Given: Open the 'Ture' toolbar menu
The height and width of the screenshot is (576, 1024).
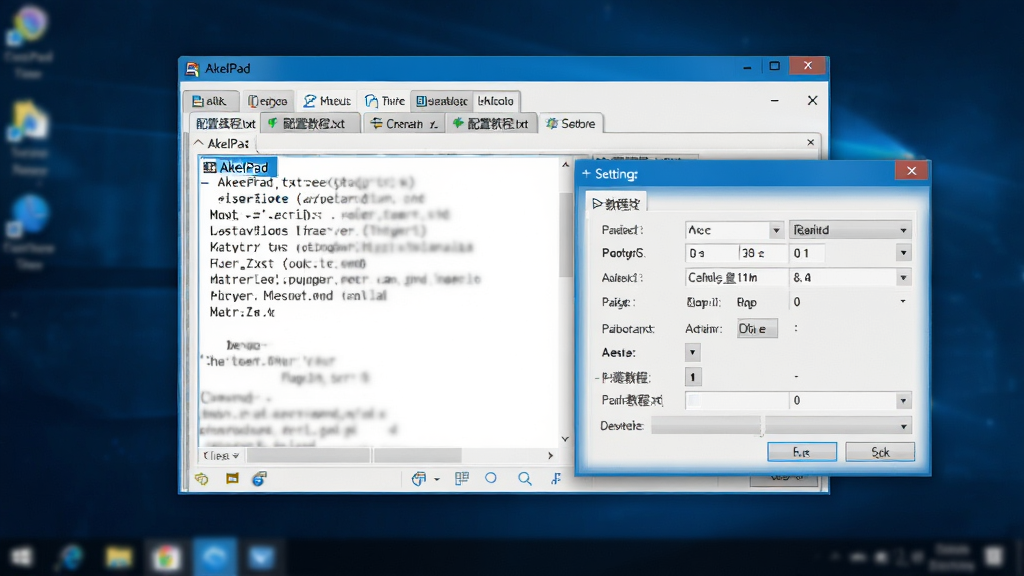Looking at the screenshot, I should point(385,101).
